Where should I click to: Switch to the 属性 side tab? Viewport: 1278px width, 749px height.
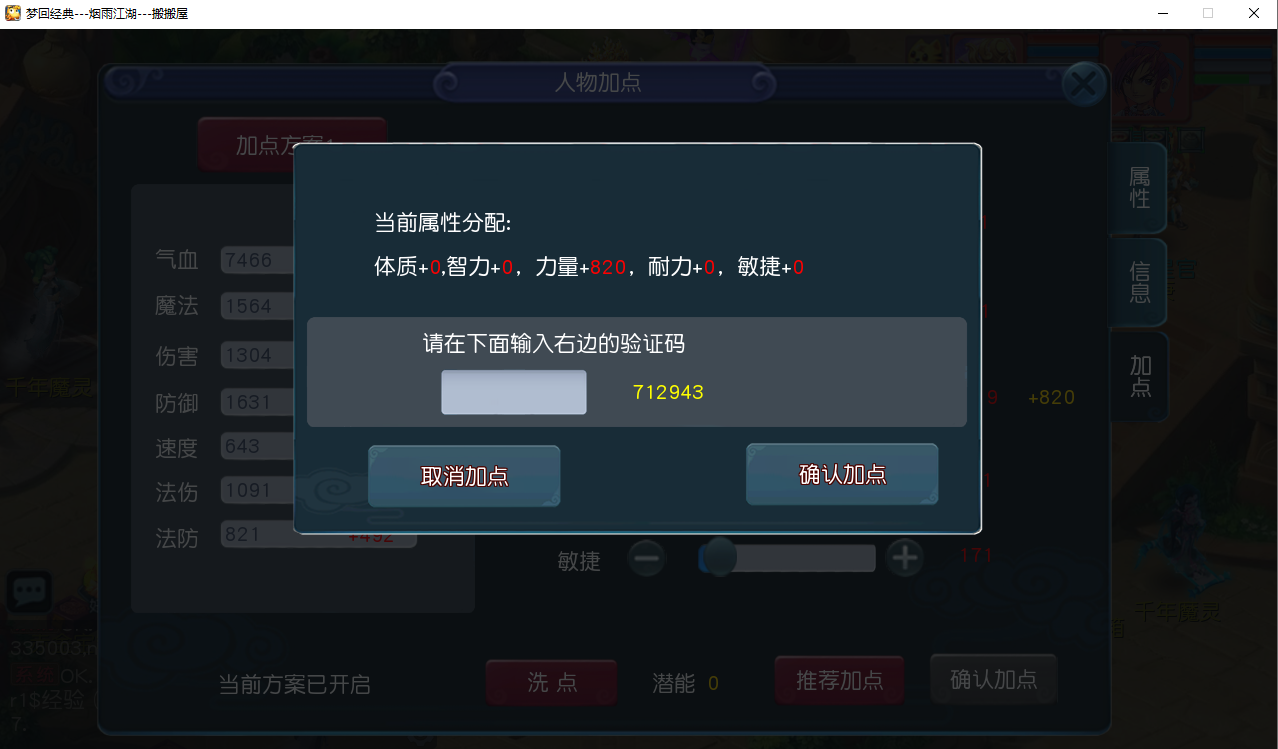(x=1139, y=188)
